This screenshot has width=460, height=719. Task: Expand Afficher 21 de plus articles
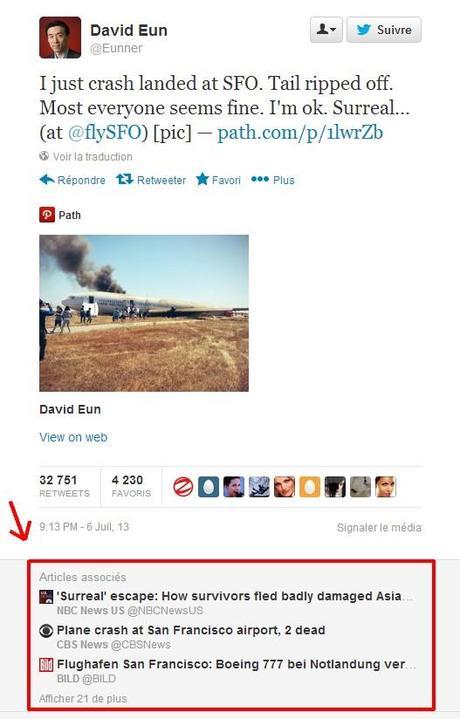point(83,699)
